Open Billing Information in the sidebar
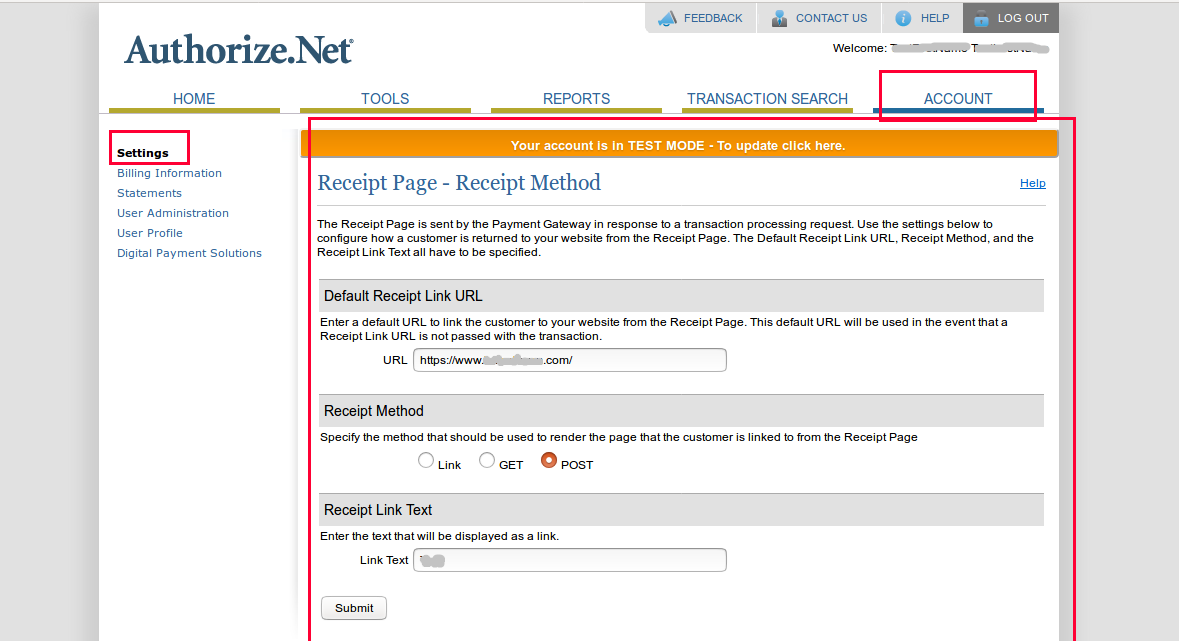The height and width of the screenshot is (641, 1179). tap(169, 173)
